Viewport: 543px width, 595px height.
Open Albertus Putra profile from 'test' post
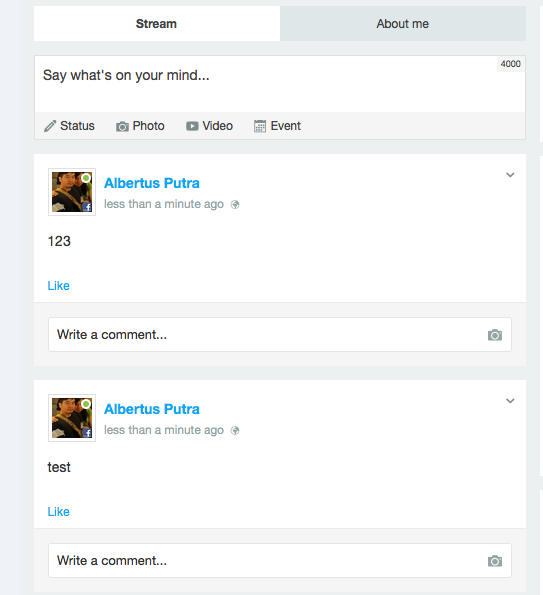[x=152, y=409]
